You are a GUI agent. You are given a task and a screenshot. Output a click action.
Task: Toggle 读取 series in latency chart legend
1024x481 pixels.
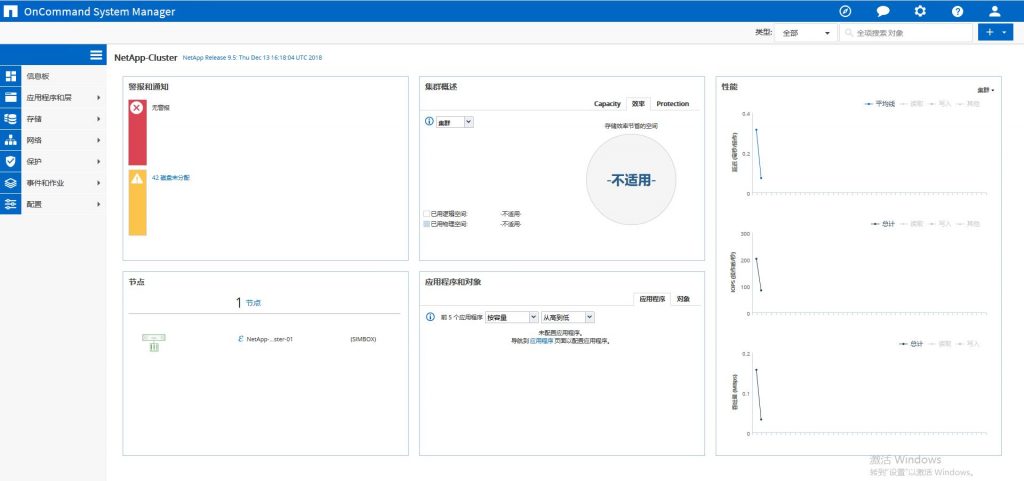(x=912, y=104)
